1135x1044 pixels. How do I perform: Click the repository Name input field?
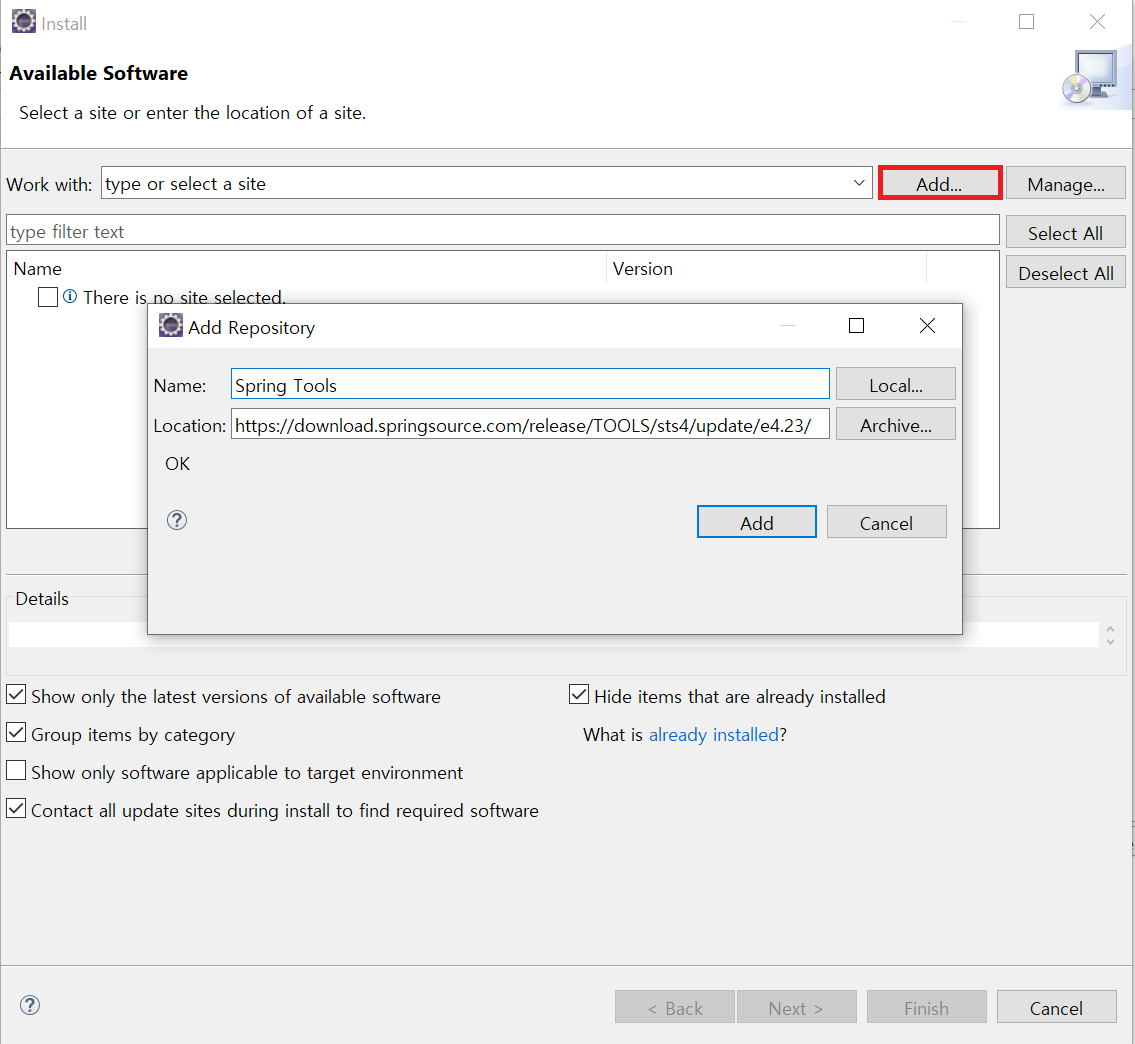(x=530, y=385)
